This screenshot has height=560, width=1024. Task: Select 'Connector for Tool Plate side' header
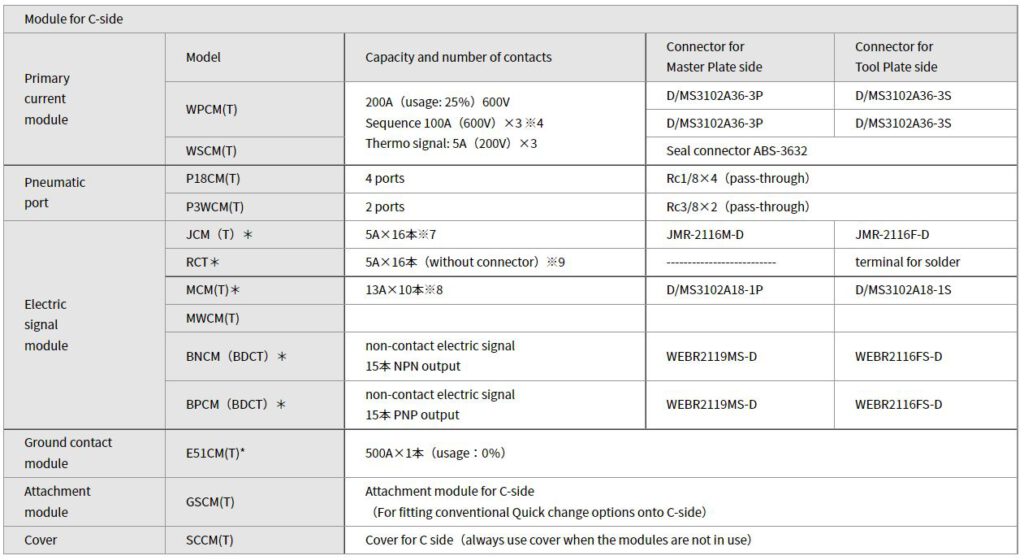(x=925, y=57)
